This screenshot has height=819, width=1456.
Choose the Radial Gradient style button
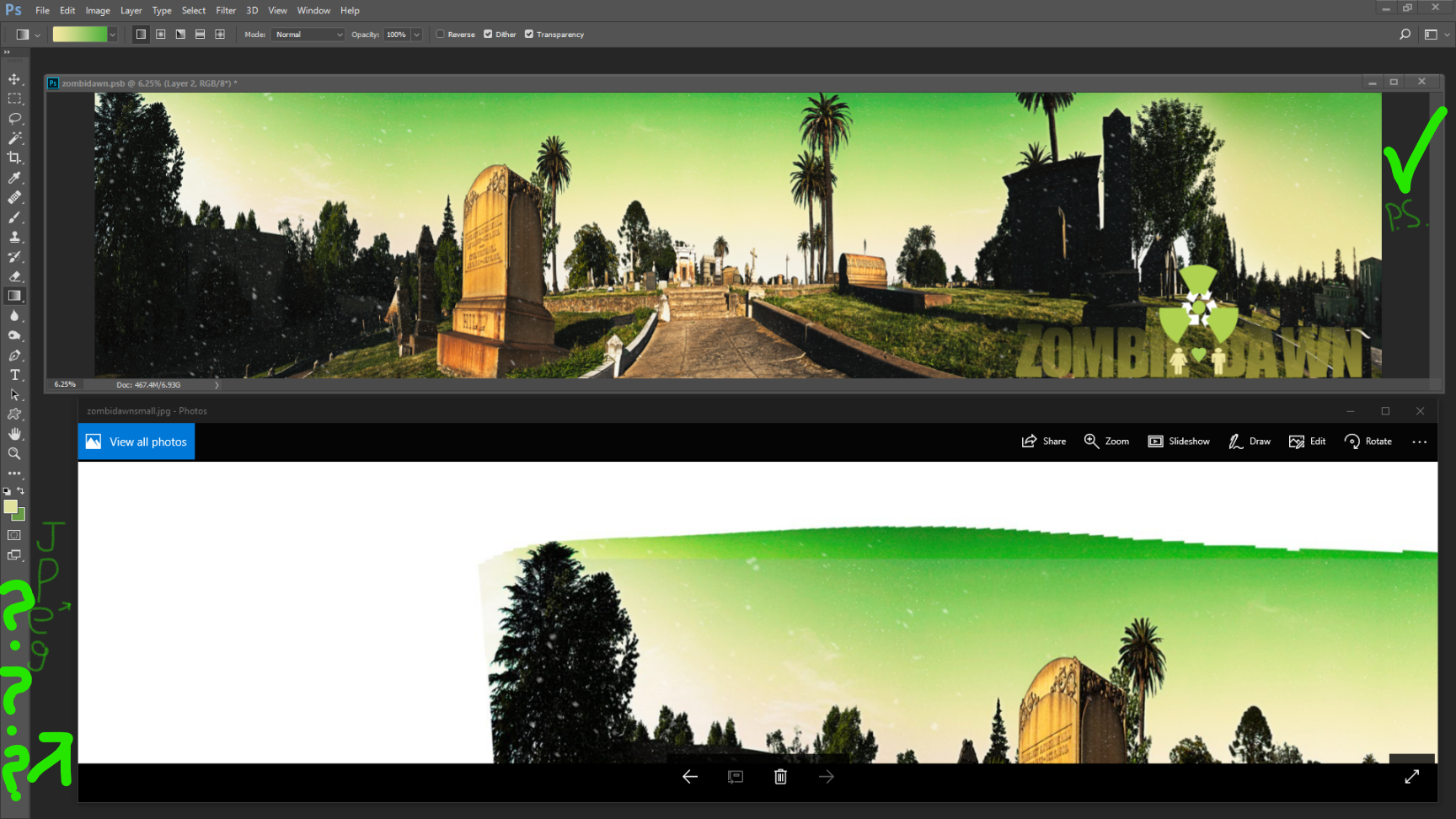point(160,35)
